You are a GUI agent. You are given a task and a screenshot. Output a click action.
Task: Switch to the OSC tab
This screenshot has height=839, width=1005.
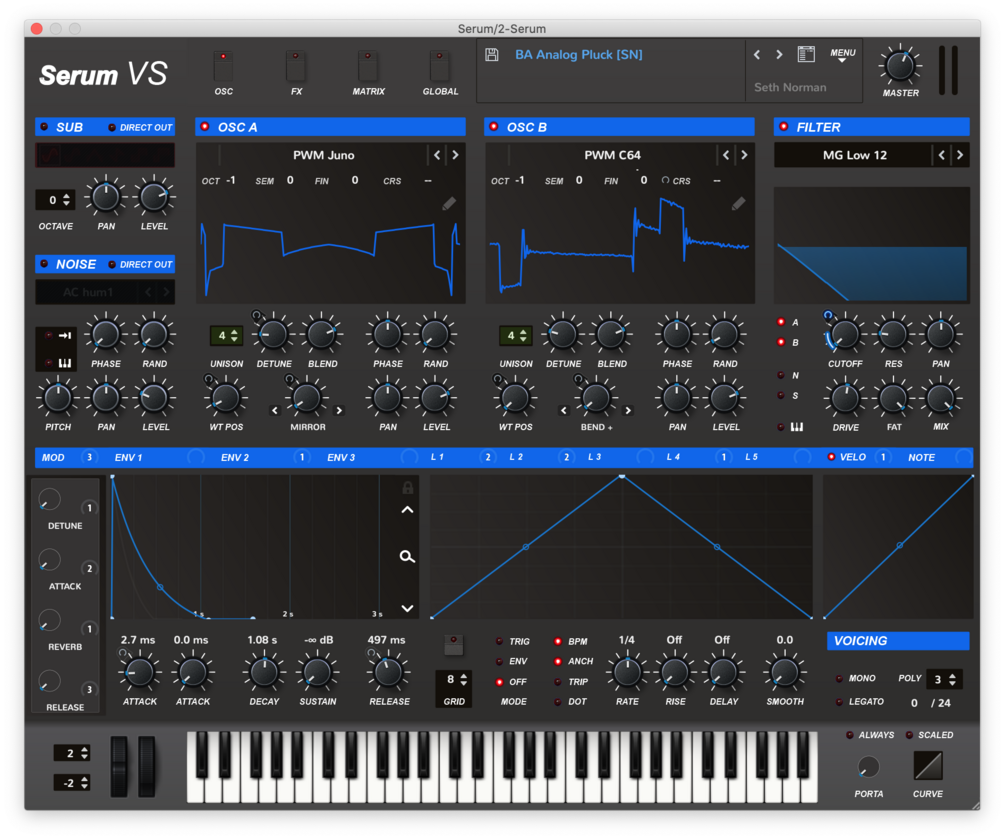pos(223,66)
